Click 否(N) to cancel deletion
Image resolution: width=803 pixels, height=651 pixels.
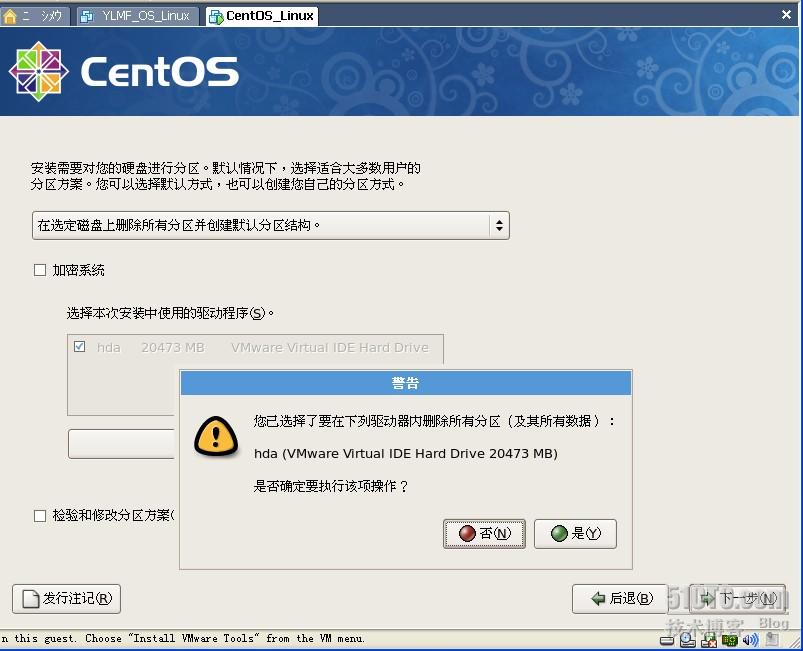pyautogui.click(x=484, y=534)
